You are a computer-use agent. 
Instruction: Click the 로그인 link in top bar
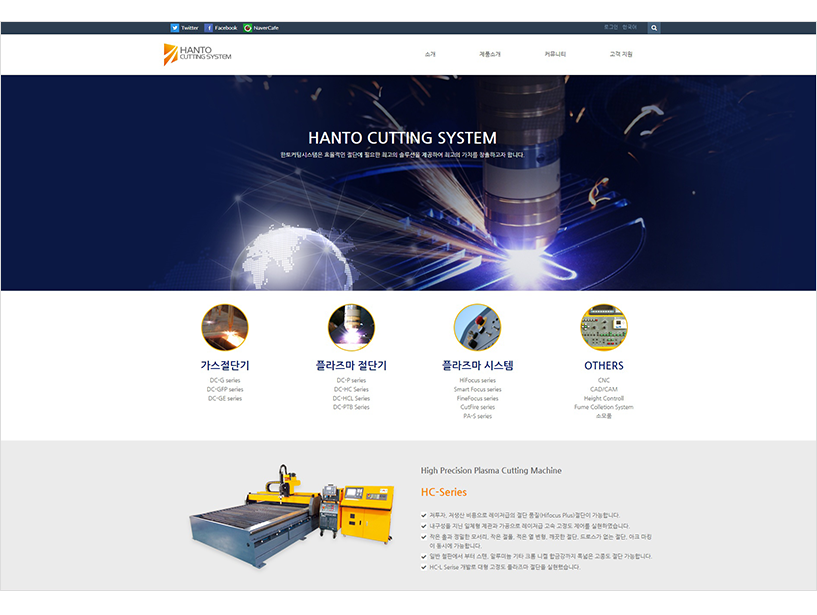click(x=611, y=27)
